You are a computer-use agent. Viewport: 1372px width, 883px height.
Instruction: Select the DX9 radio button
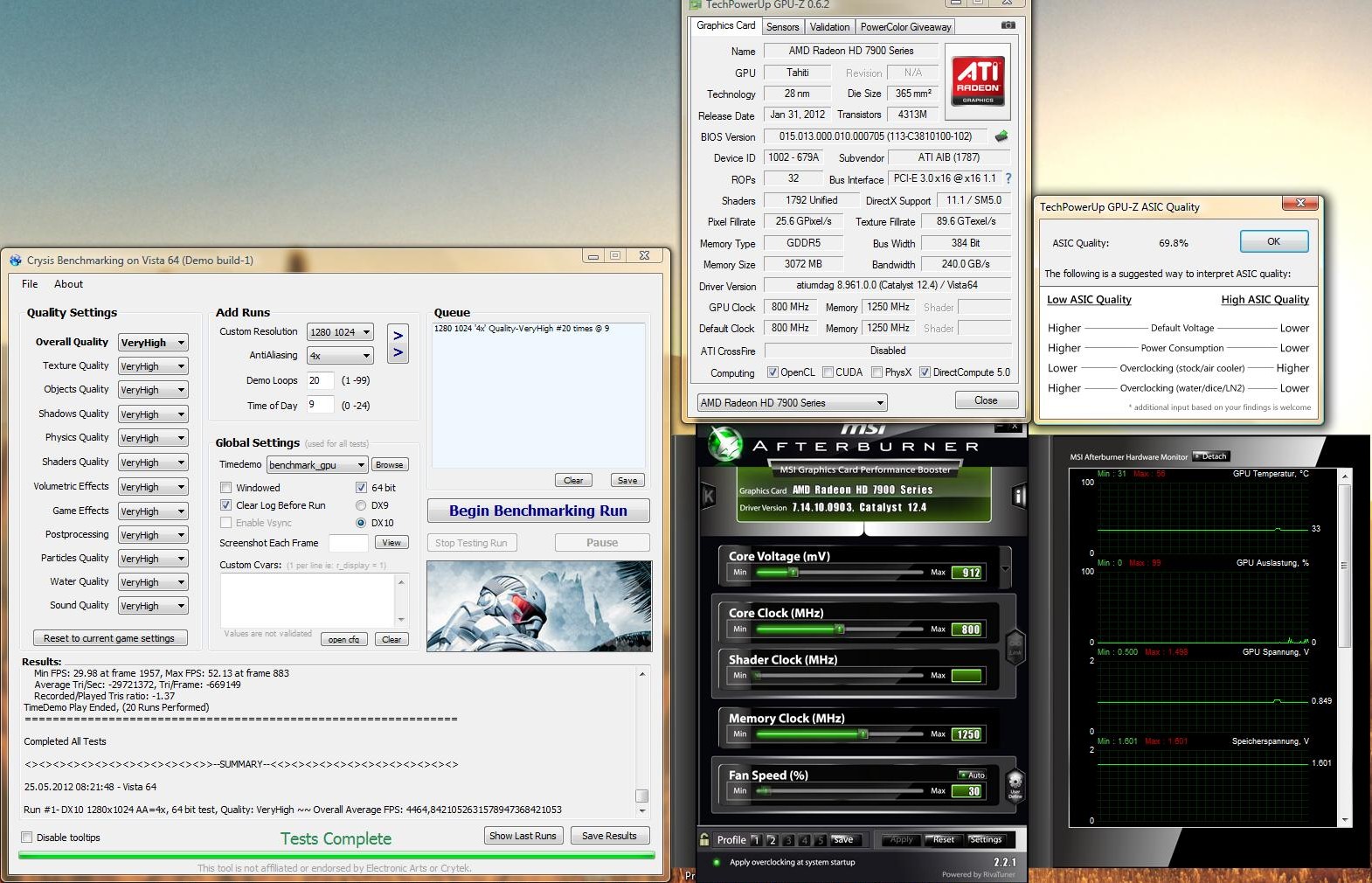tap(361, 505)
